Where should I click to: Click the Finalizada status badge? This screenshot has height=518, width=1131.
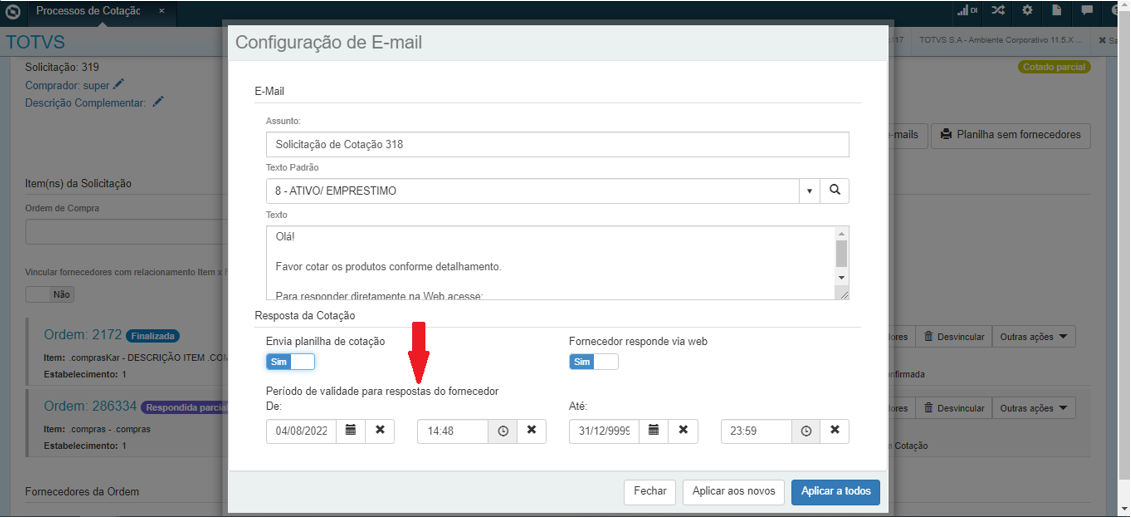coord(152,336)
